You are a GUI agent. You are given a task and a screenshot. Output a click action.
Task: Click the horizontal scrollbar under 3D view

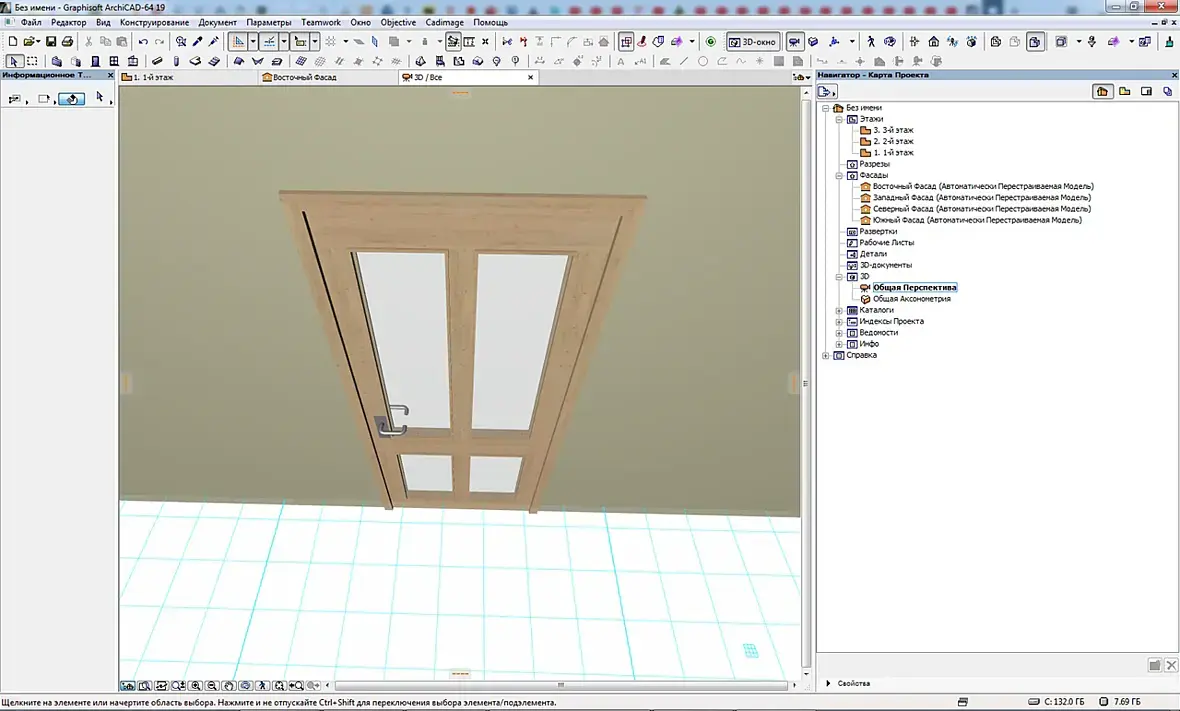(x=560, y=685)
